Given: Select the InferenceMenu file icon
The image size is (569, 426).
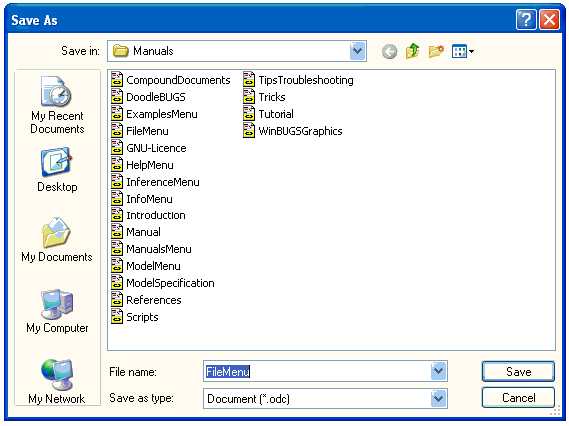Looking at the screenshot, I should 117,182.
